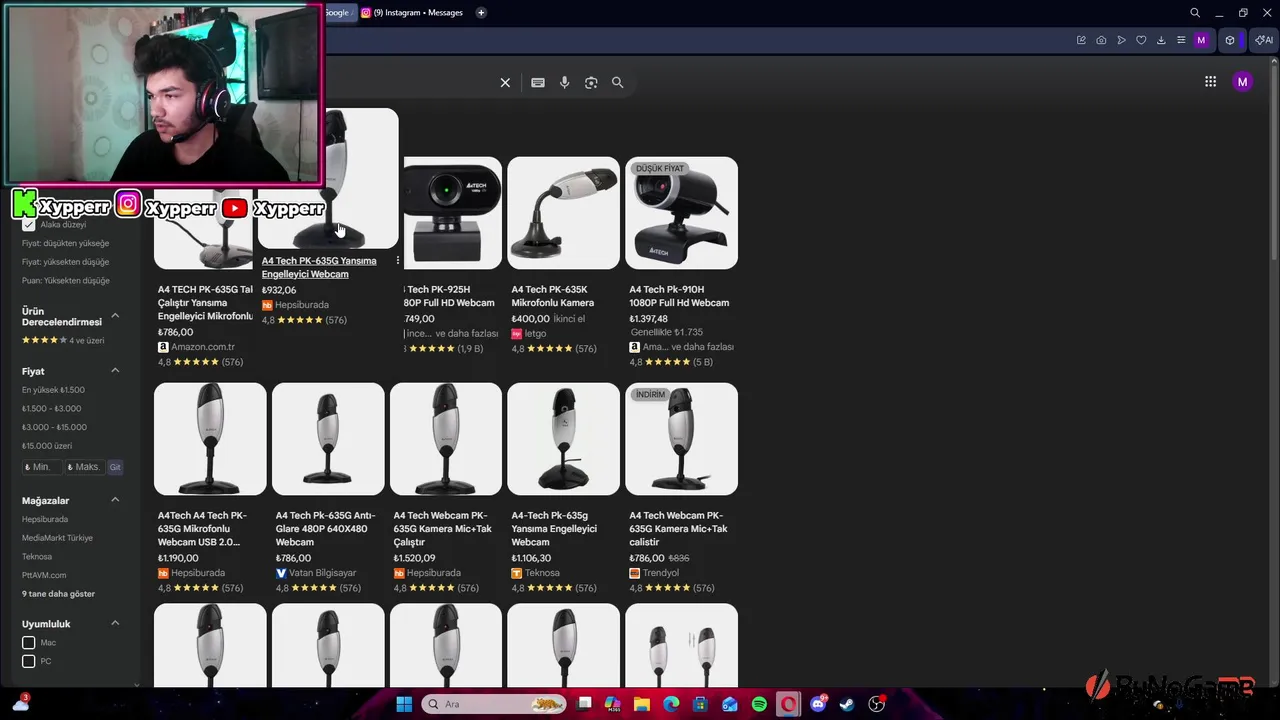The image size is (1280, 720).
Task: Click the Maks. price input field
Action: click(x=84, y=467)
